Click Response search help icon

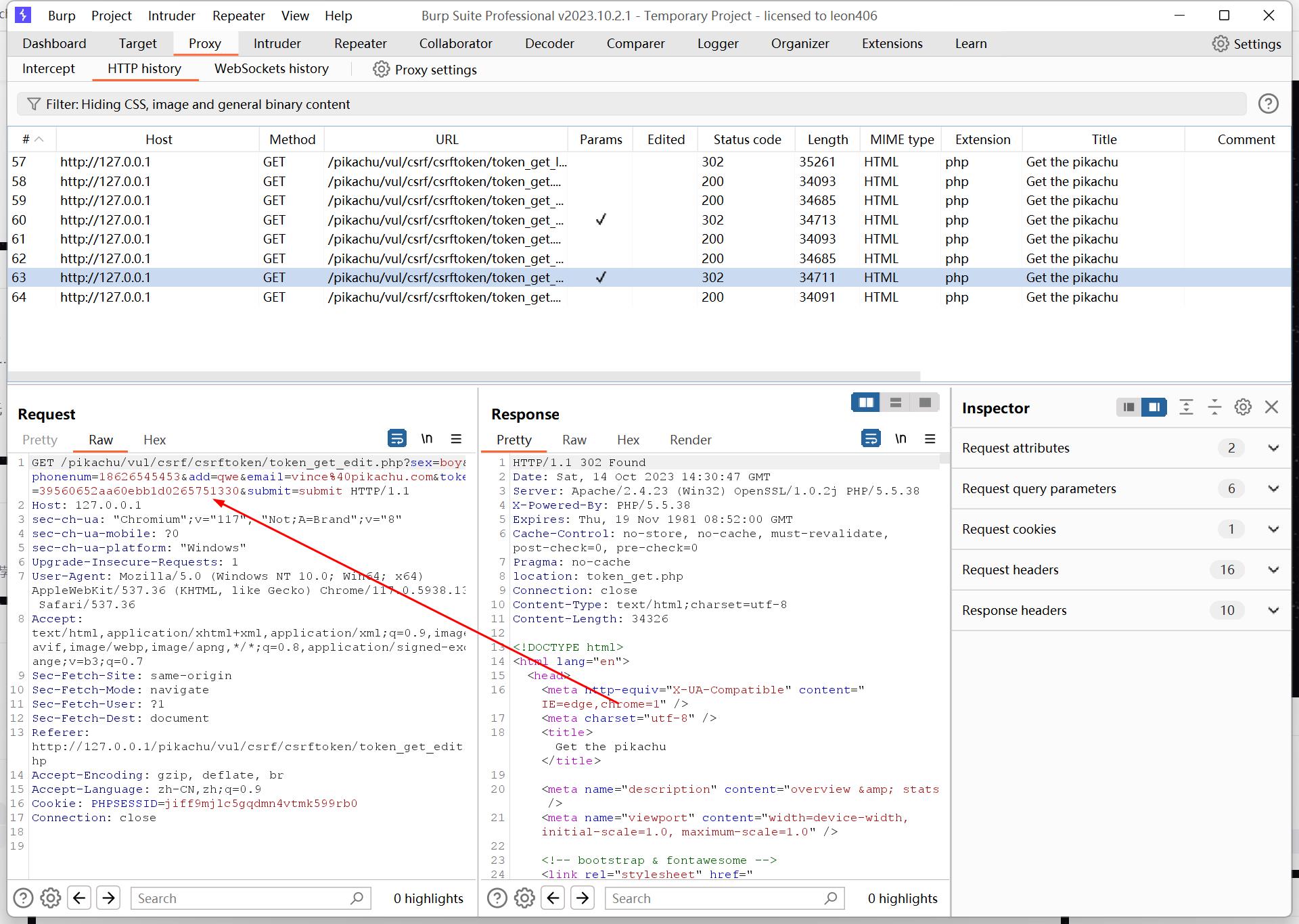[x=497, y=898]
